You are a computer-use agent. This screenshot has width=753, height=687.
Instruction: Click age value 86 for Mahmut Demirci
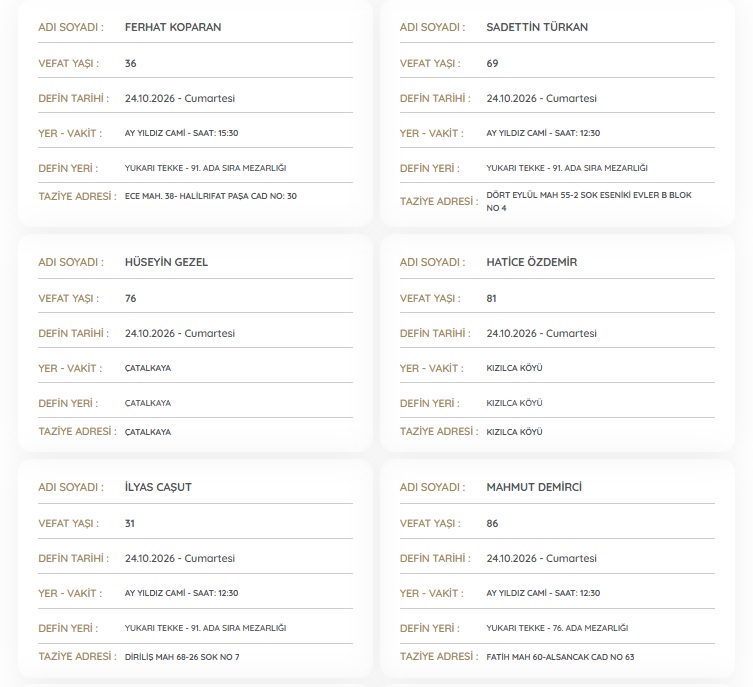492,524
